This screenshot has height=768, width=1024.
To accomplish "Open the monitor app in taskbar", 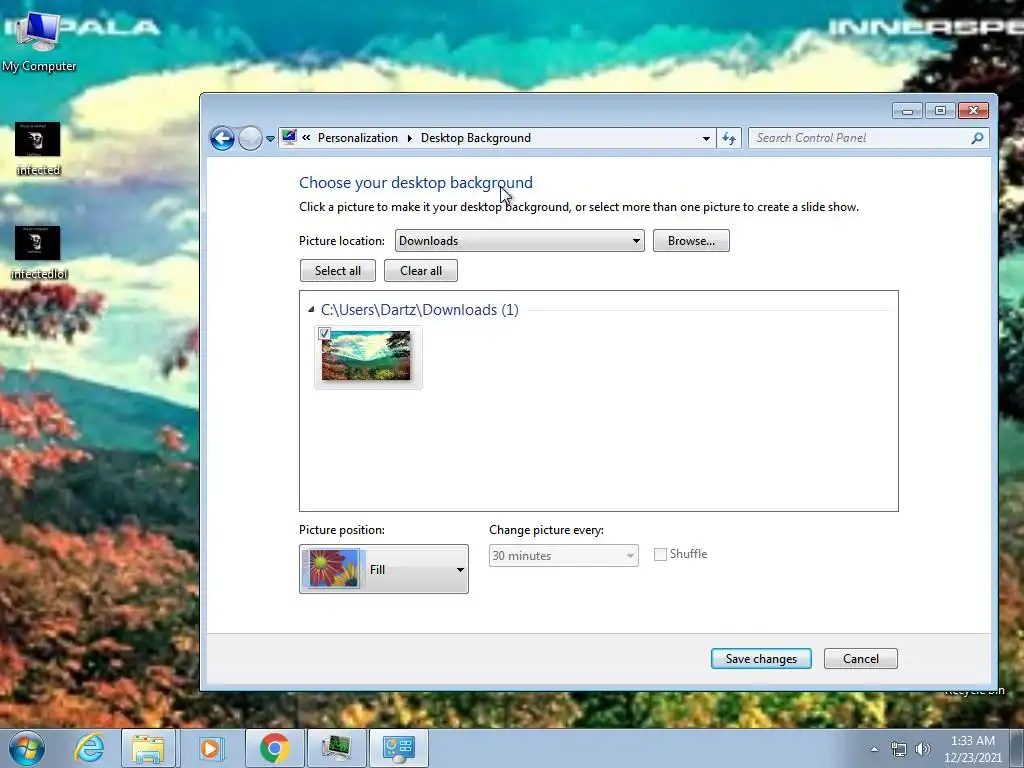I will pyautogui.click(x=337, y=748).
